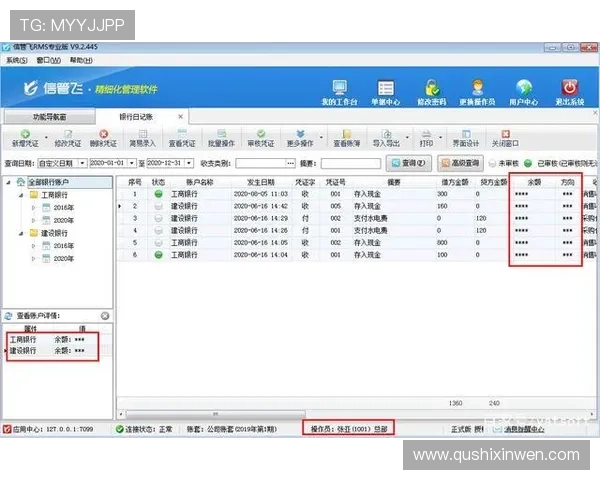
Task: Select the 未审核 status indicator
Action: (x=492, y=163)
